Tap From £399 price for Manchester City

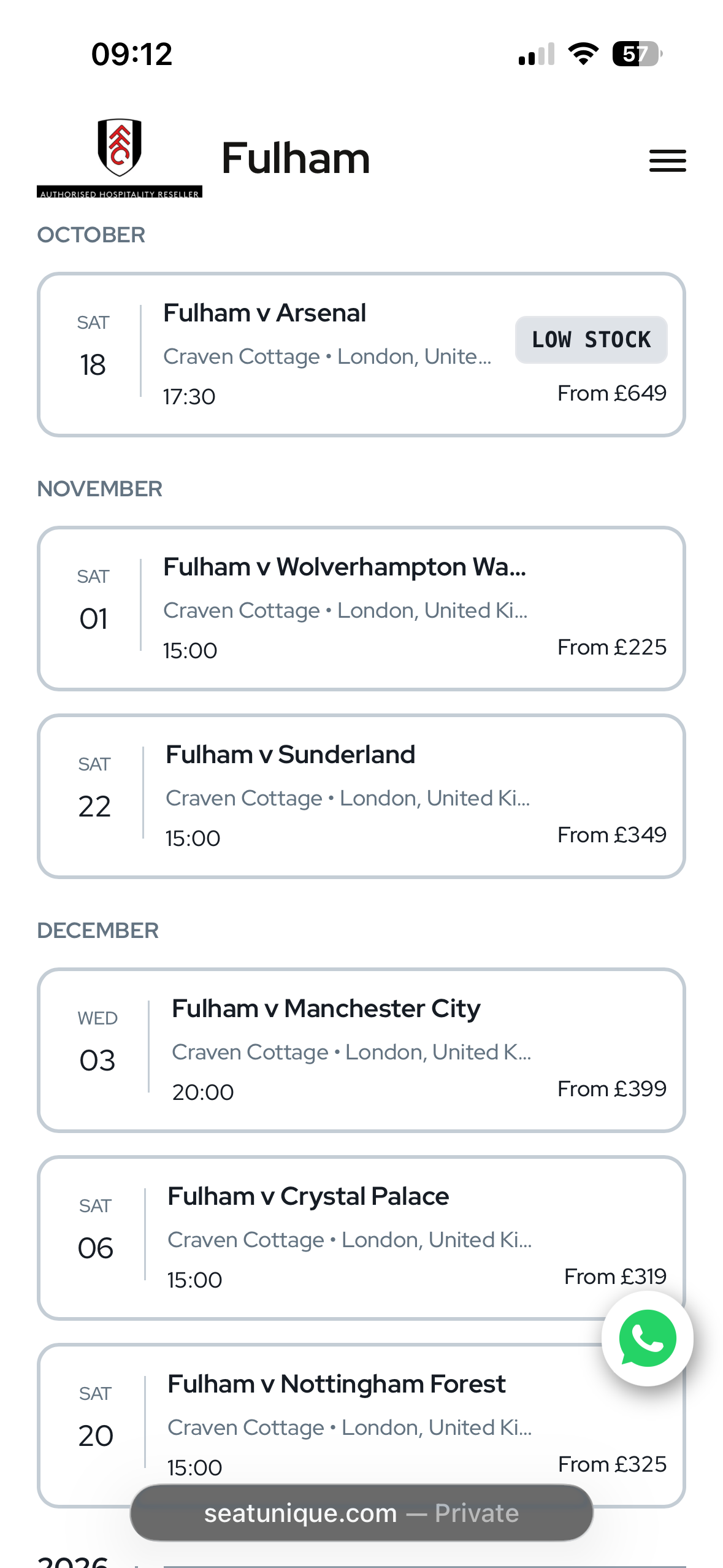point(611,1089)
